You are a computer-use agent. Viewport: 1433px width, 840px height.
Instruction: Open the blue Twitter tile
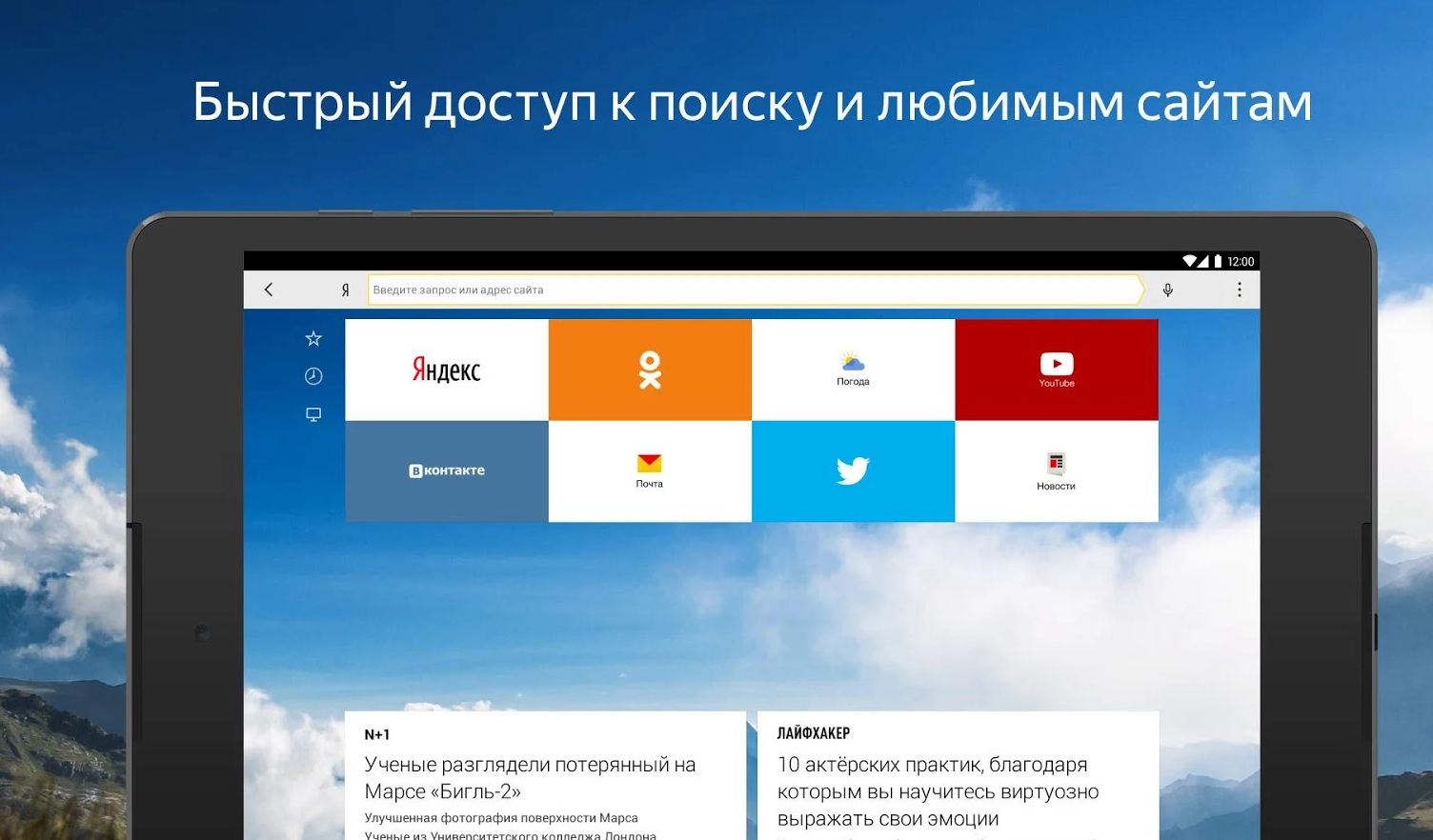point(853,470)
